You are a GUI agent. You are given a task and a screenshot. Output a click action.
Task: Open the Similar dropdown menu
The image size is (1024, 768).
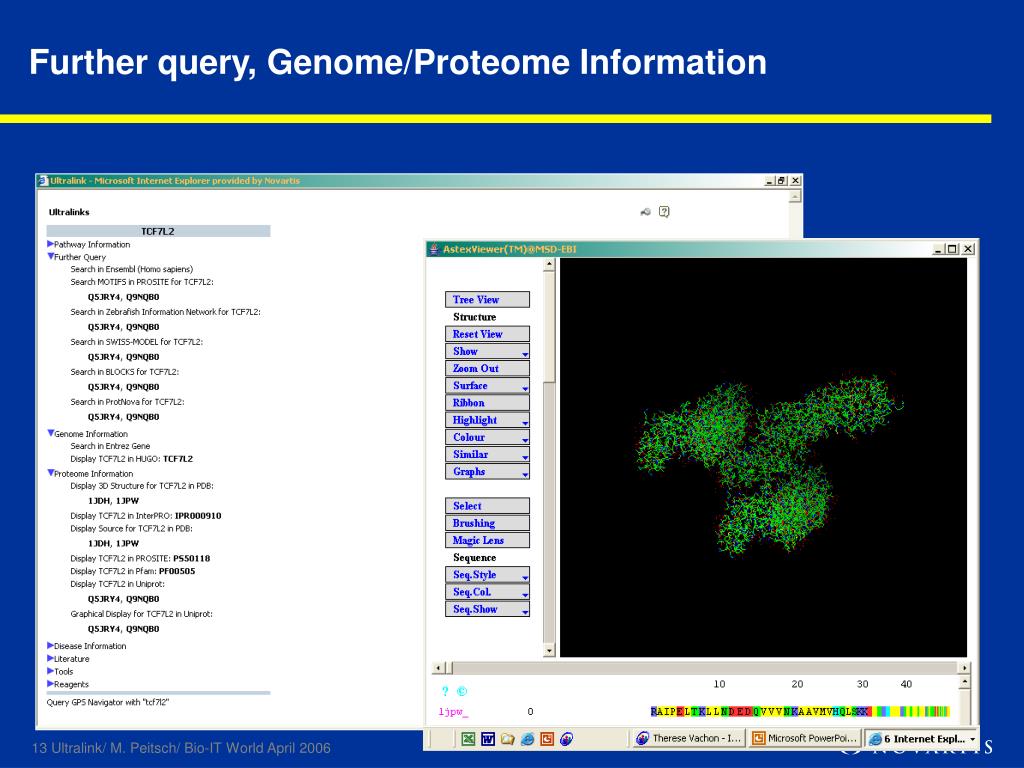(487, 455)
